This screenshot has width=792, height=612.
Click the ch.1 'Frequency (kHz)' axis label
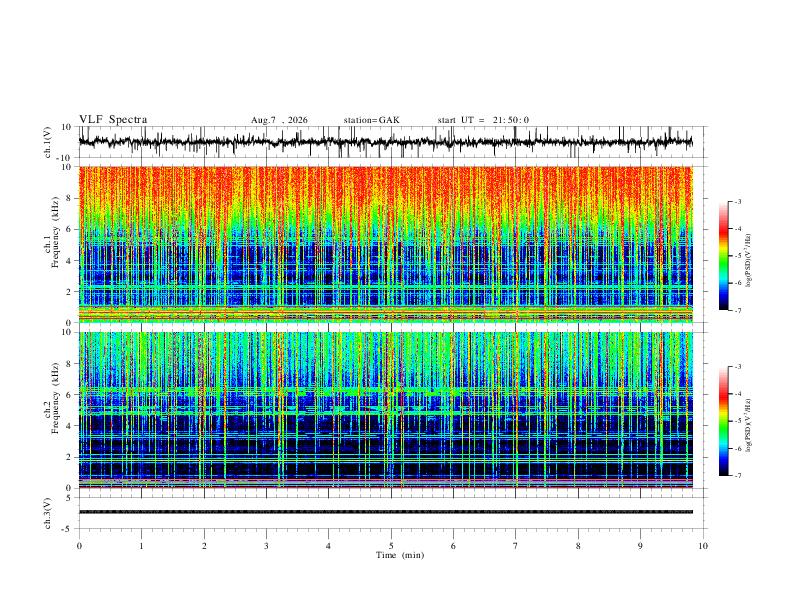55,232
